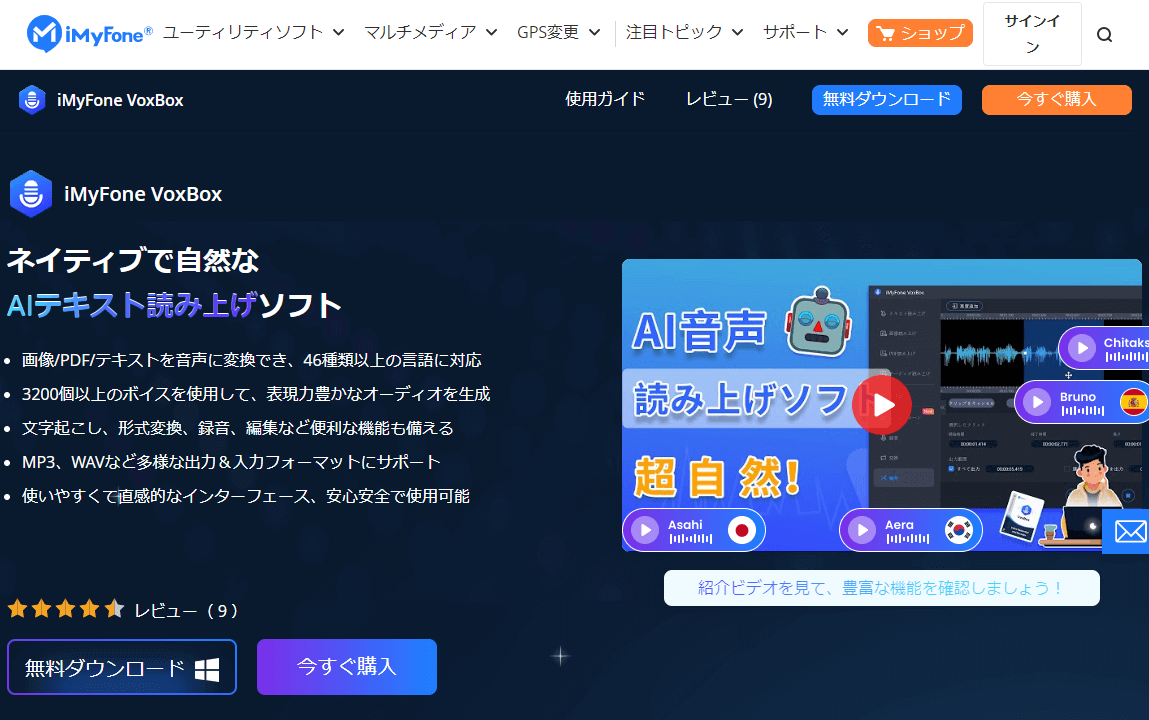1149x720 pixels.
Task: Click the Japan flag on Asahi
Action: 742,530
